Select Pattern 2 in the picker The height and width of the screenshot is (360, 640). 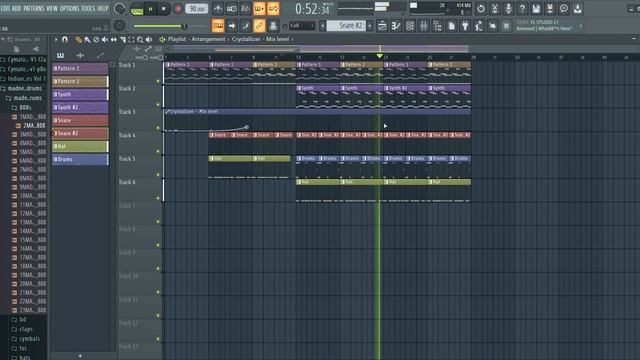point(80,81)
